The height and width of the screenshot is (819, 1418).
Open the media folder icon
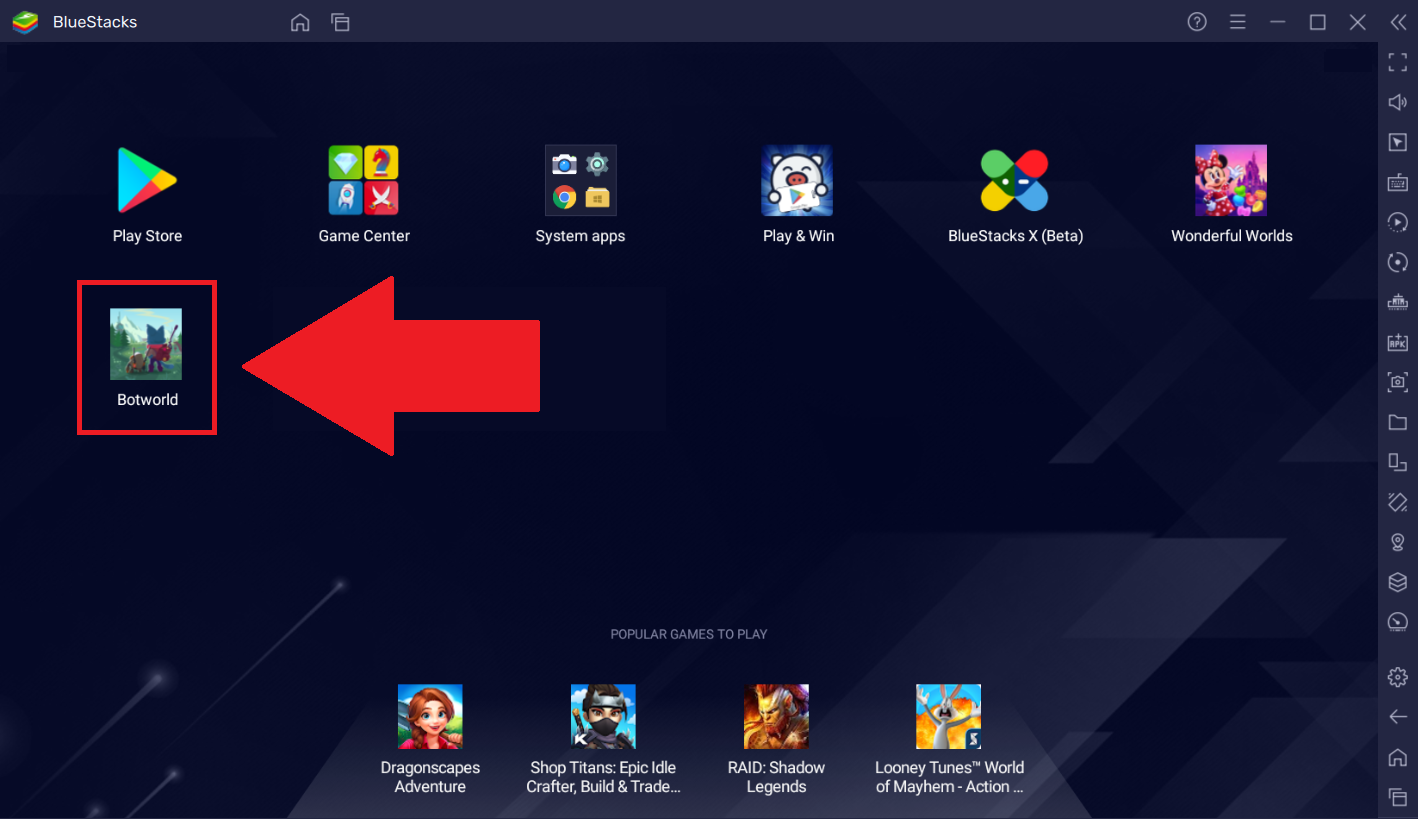(x=1398, y=422)
